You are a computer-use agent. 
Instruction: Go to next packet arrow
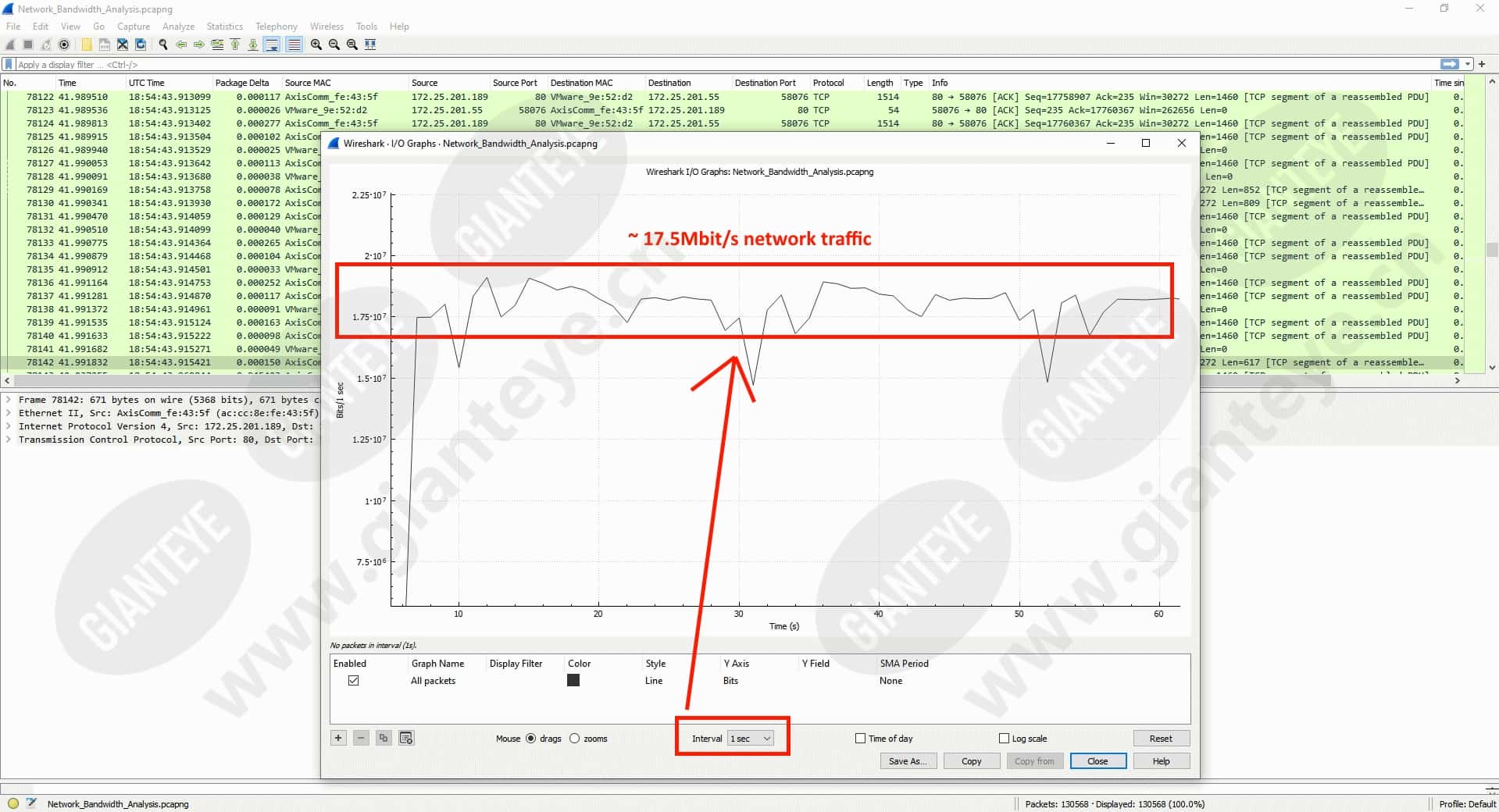click(x=199, y=45)
